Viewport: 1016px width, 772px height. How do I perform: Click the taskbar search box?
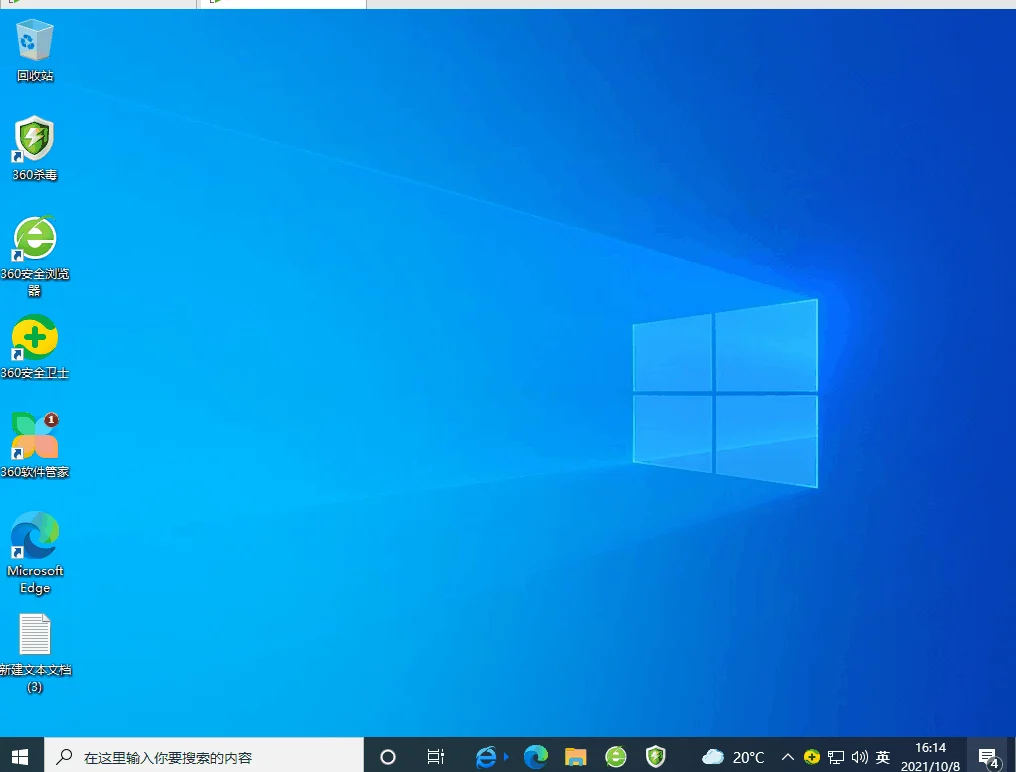coord(204,756)
